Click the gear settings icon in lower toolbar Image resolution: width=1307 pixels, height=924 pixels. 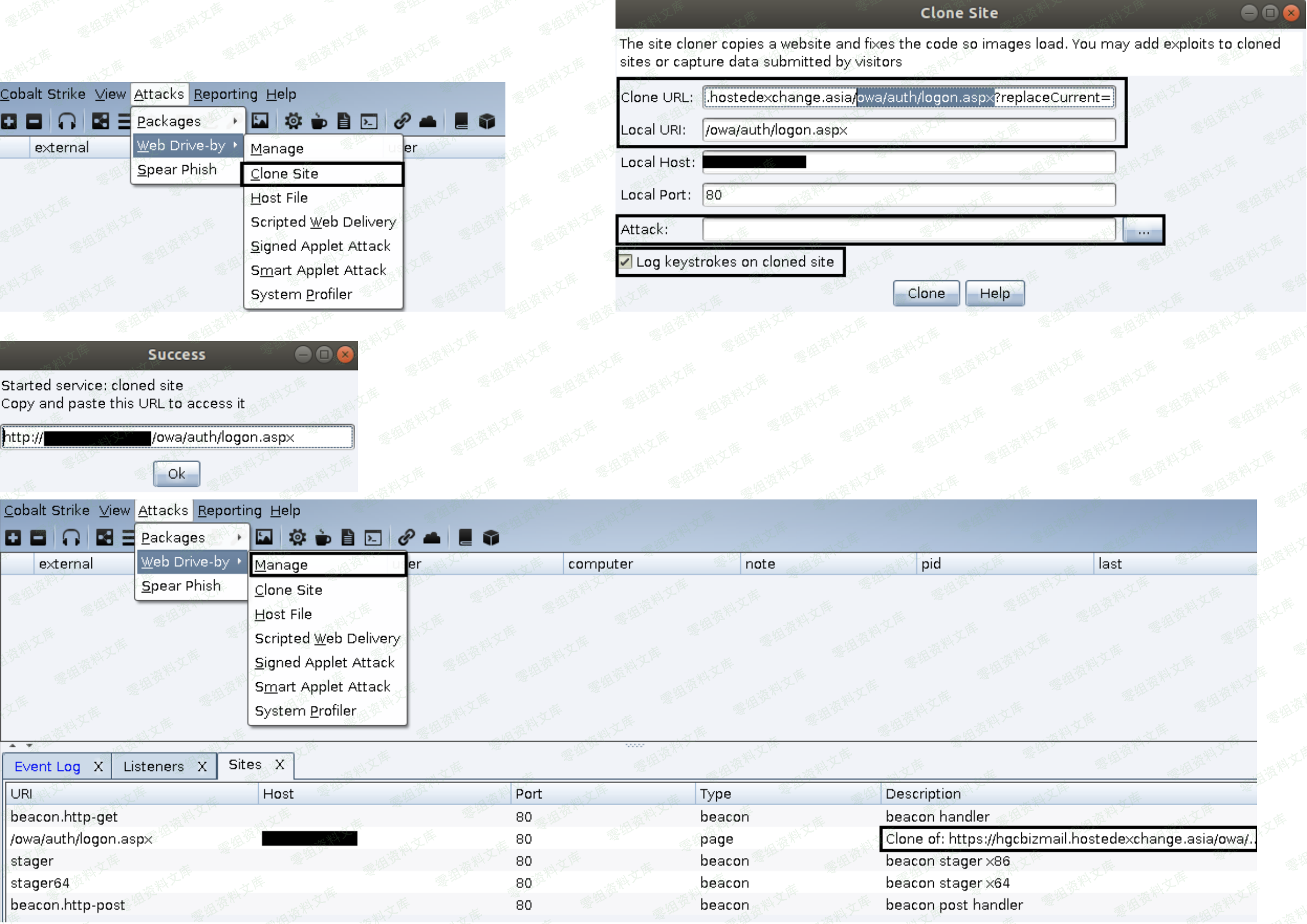pos(297,537)
